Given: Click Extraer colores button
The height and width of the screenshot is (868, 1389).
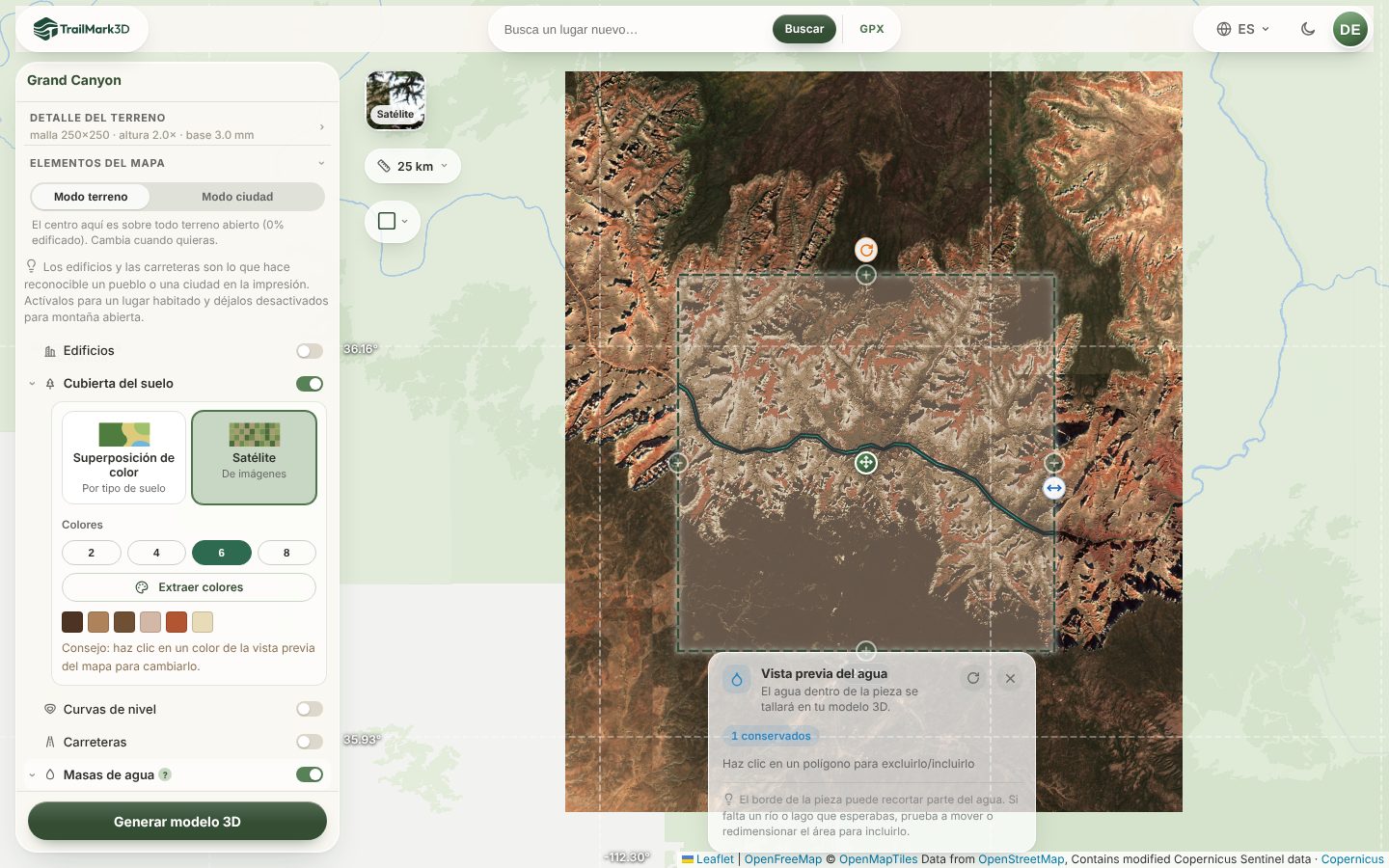Looking at the screenshot, I should click(x=189, y=587).
